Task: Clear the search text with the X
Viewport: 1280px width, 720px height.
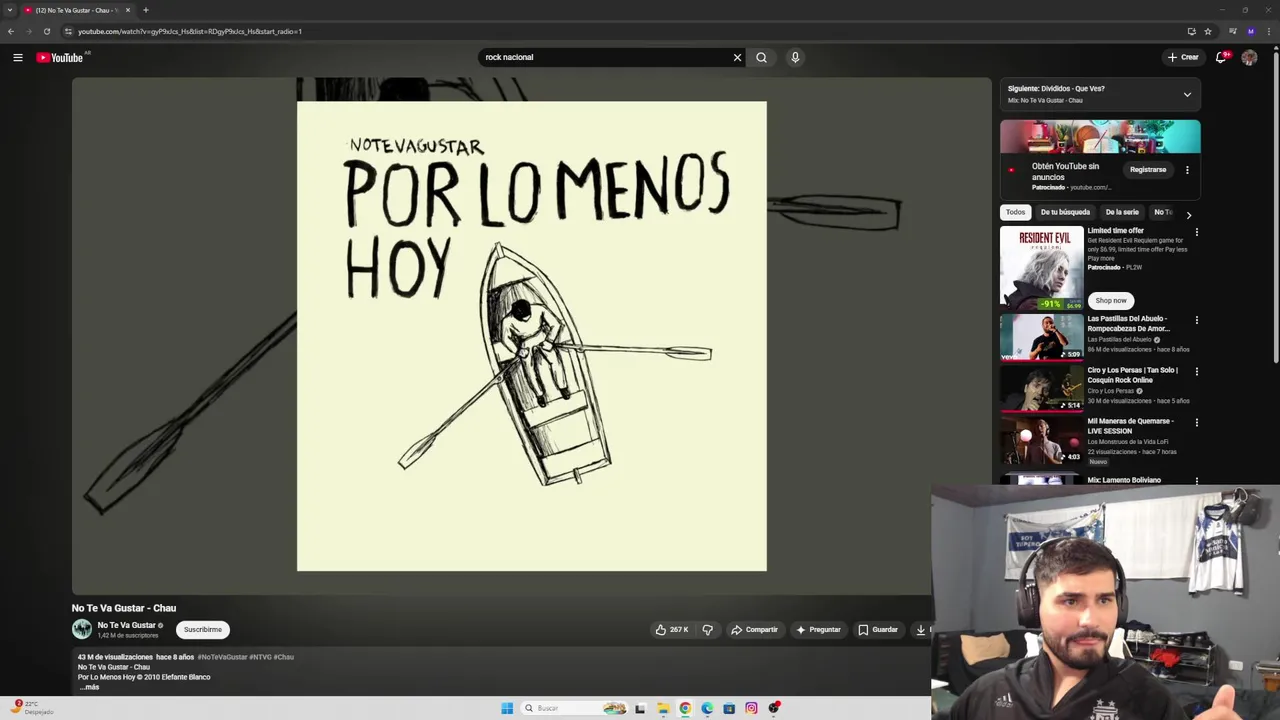Action: (x=737, y=57)
